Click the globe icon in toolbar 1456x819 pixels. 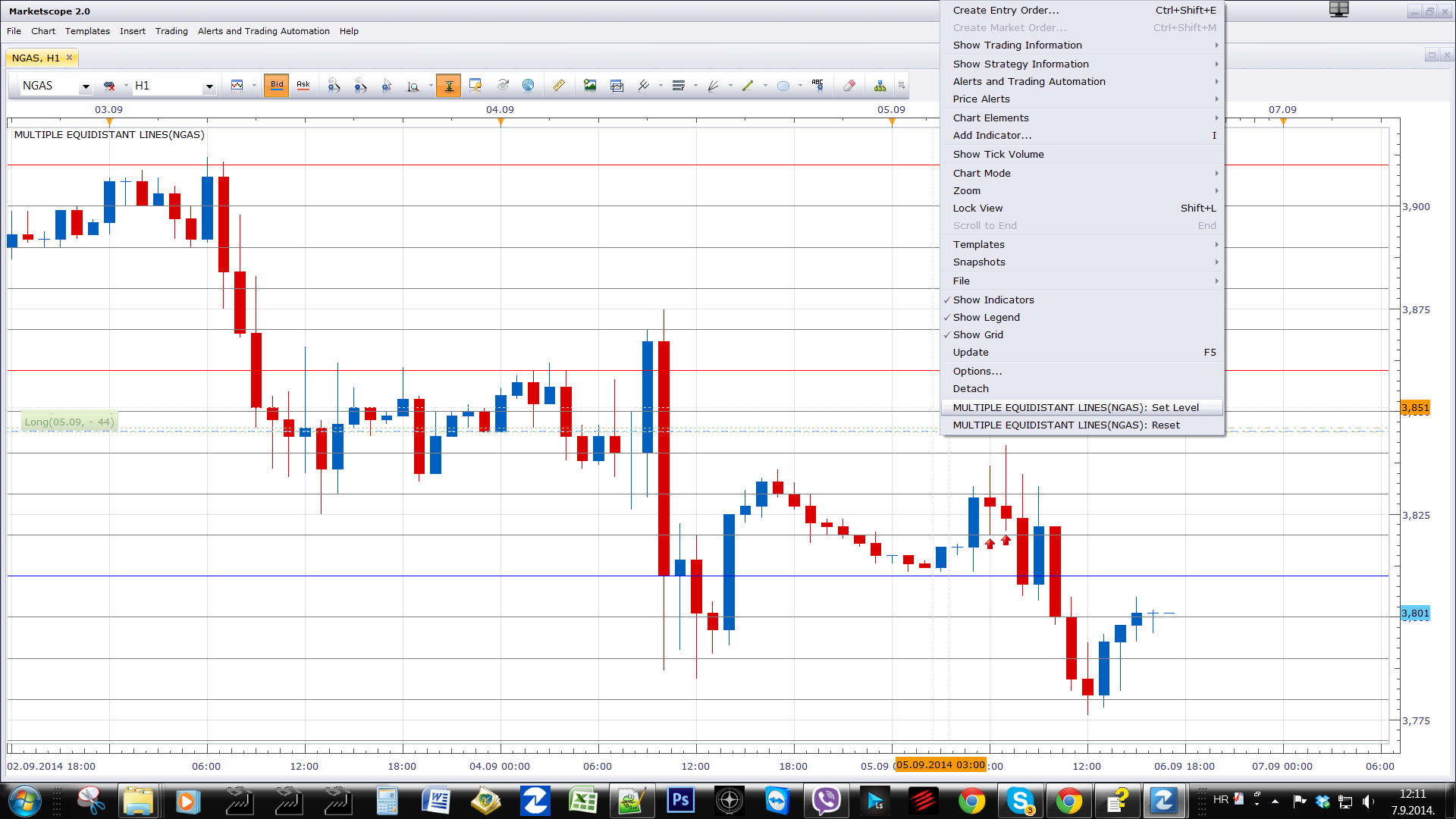529,86
